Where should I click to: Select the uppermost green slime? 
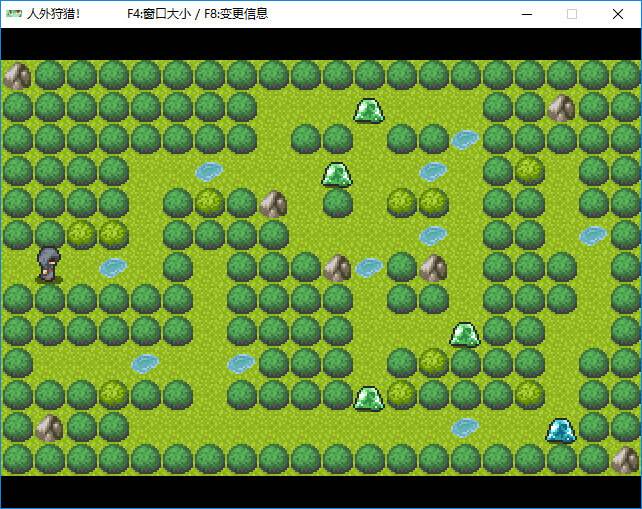tap(369, 110)
